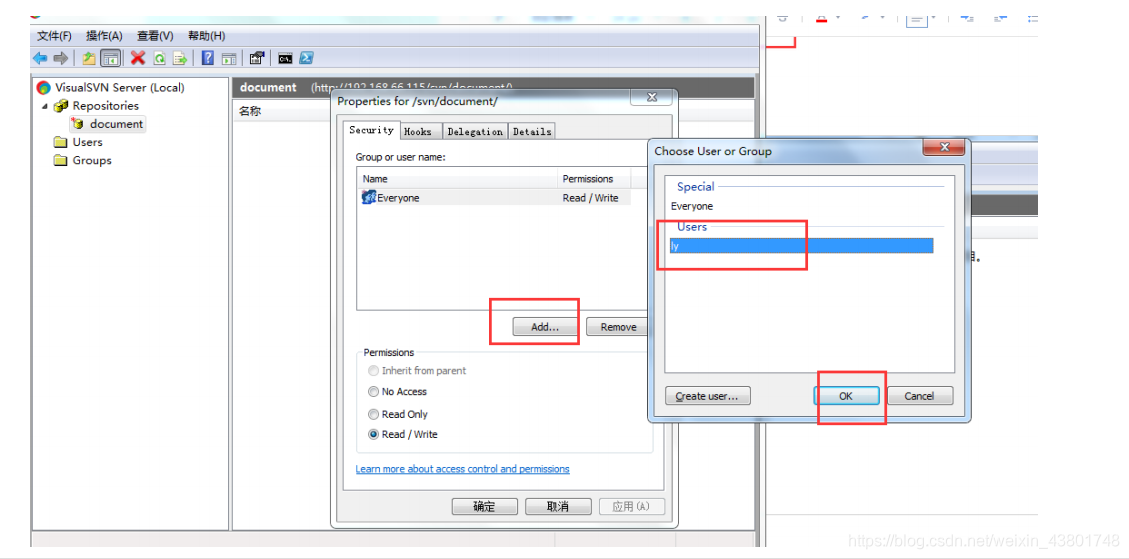The height and width of the screenshot is (559, 1129).
Task: Select the Repositories tree node
Action: coord(105,106)
